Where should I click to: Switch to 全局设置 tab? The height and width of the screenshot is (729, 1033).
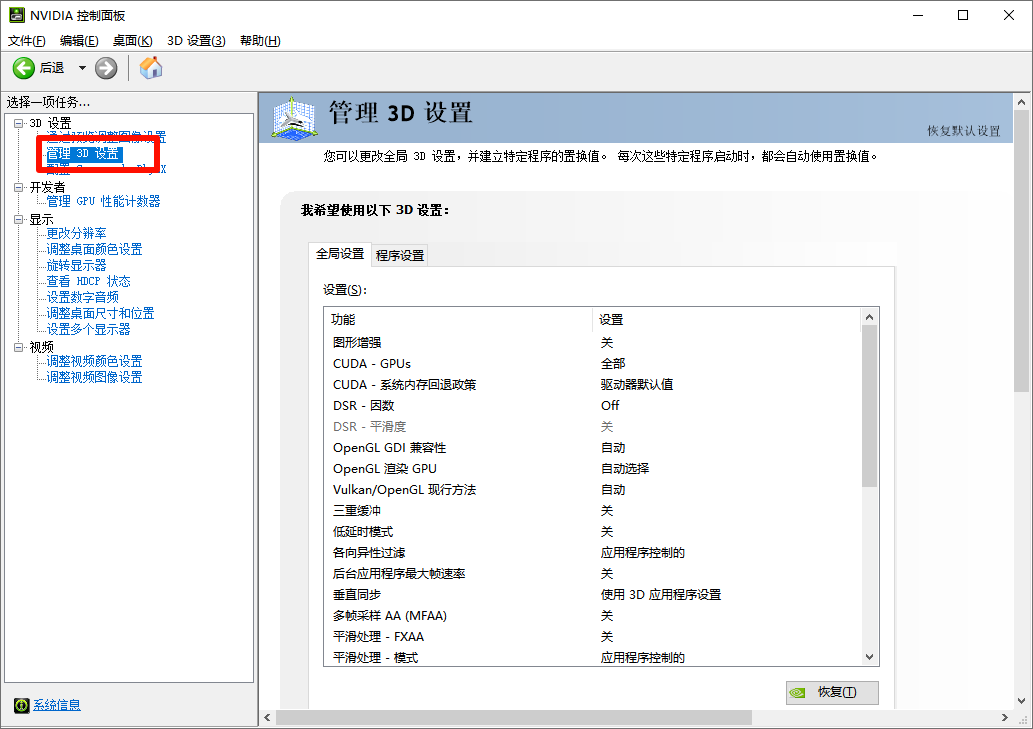[x=340, y=254]
